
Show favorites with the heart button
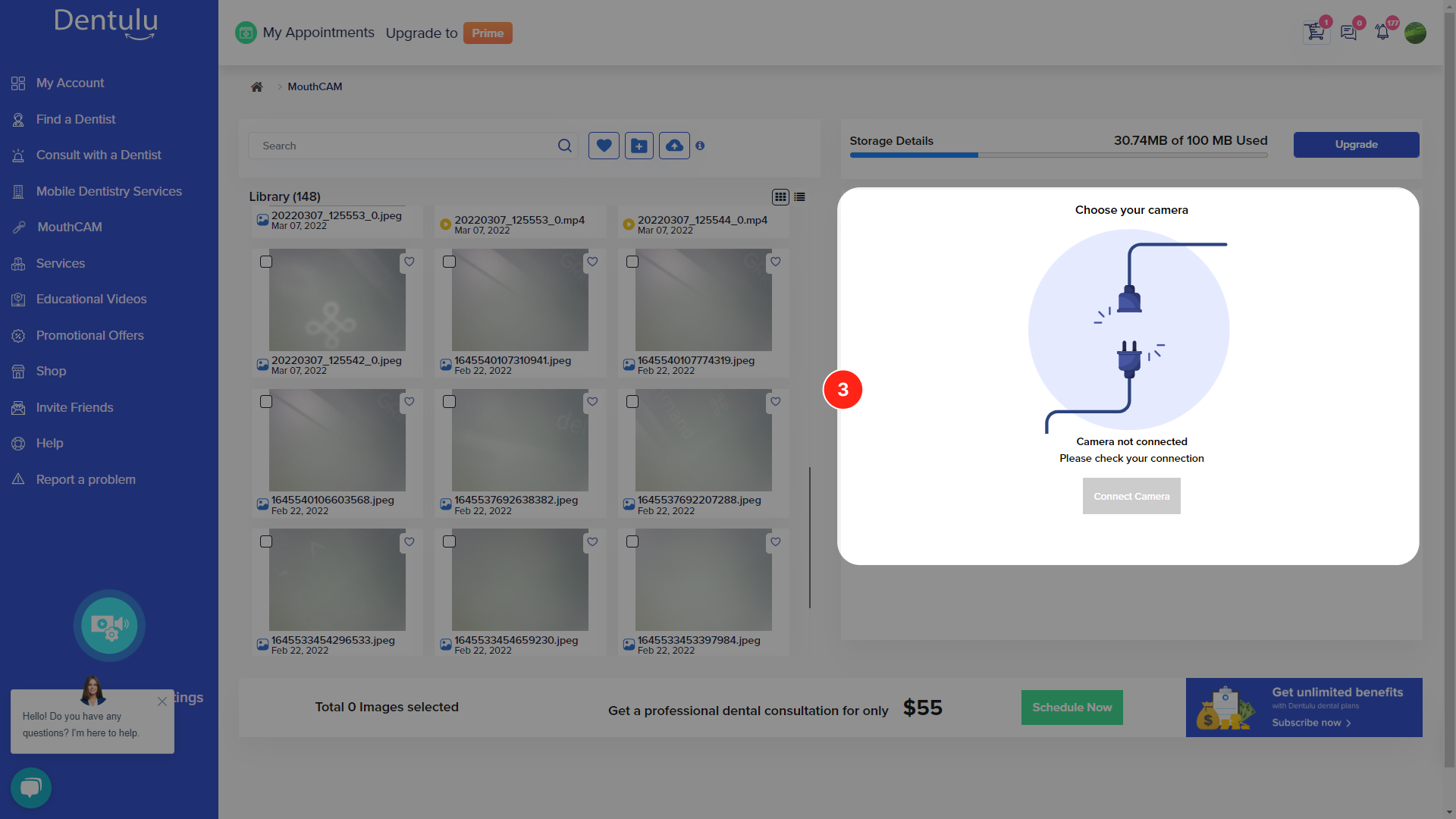click(604, 146)
